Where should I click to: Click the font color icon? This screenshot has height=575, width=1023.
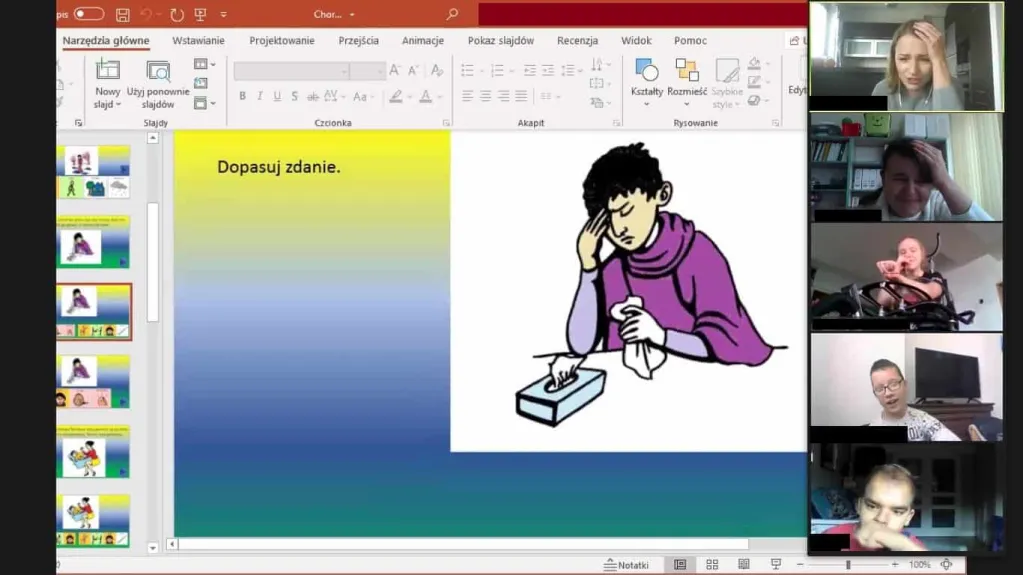click(x=426, y=97)
